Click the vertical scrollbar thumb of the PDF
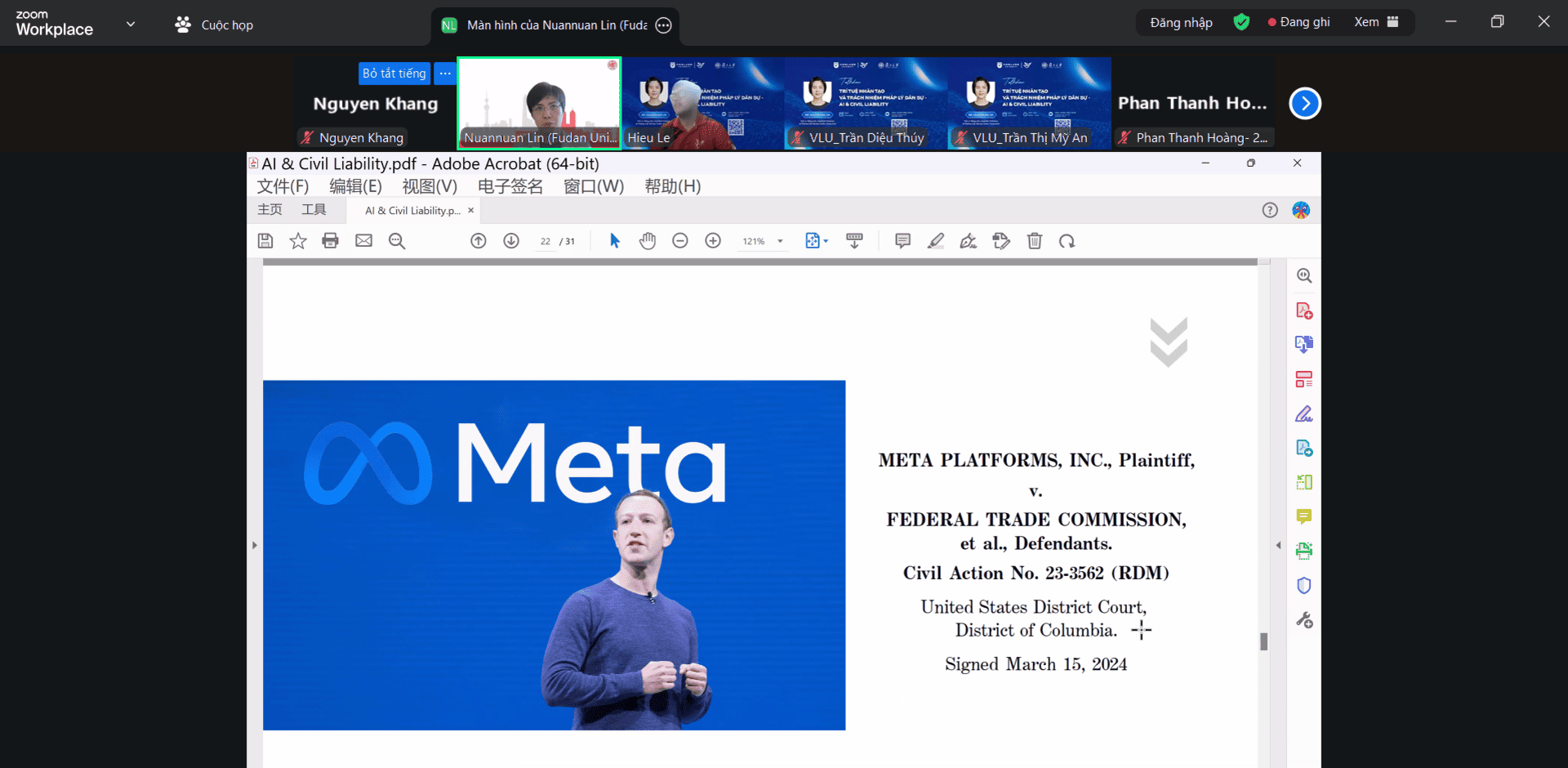The width and height of the screenshot is (1568, 768). coord(1264,641)
